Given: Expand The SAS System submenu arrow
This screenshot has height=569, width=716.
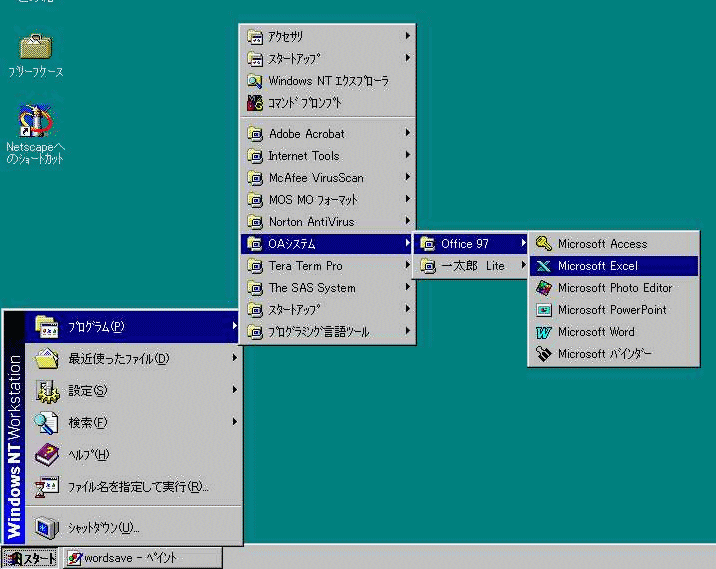Looking at the screenshot, I should 407,287.
